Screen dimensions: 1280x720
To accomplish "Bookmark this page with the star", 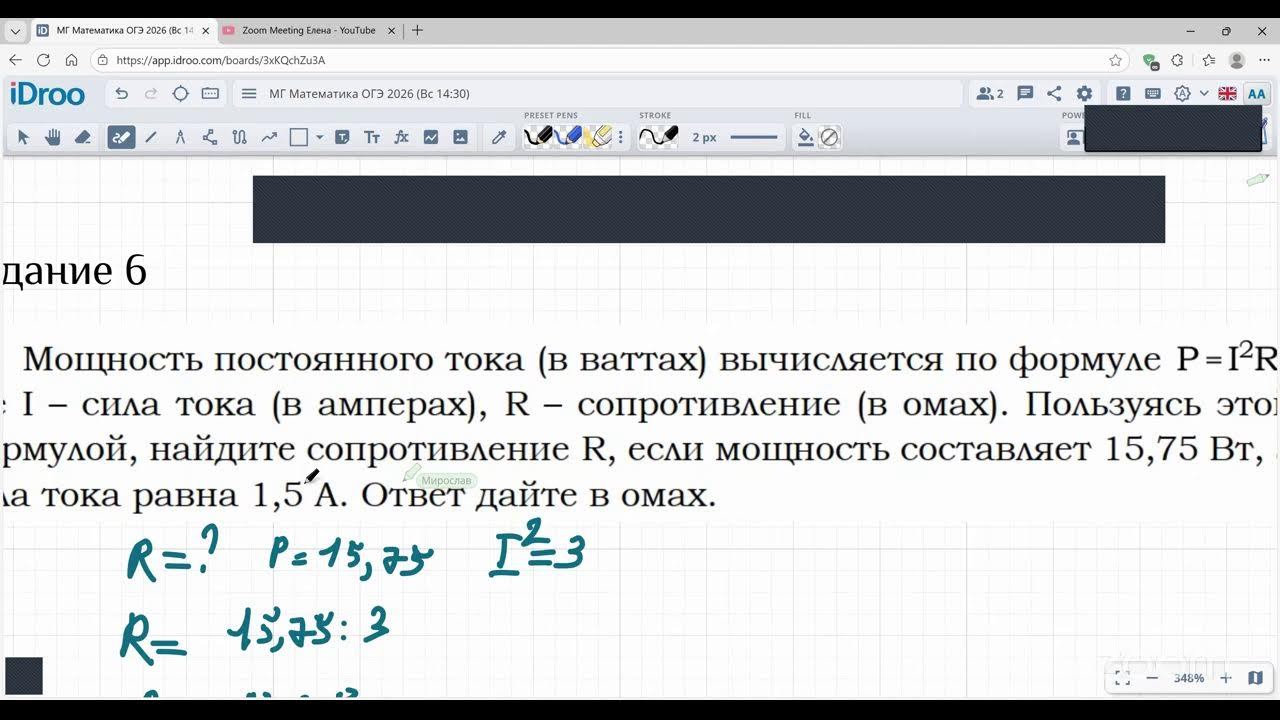I will coord(1116,60).
